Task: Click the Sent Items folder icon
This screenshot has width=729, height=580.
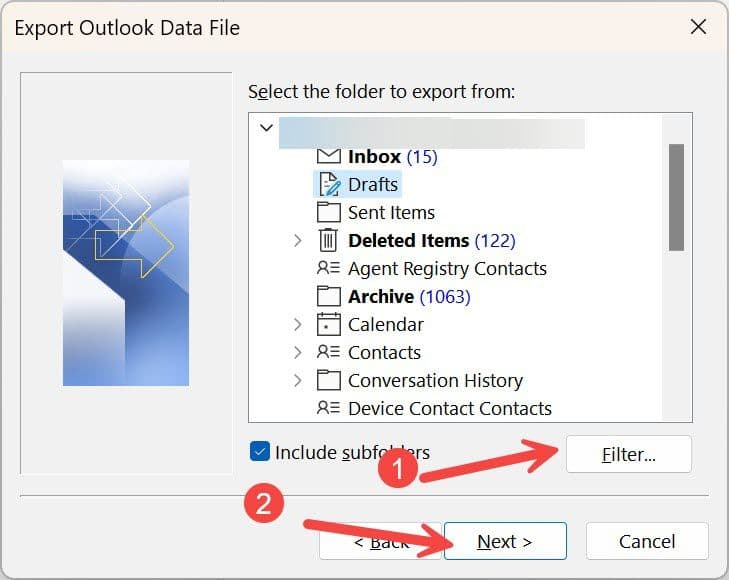Action: click(329, 212)
